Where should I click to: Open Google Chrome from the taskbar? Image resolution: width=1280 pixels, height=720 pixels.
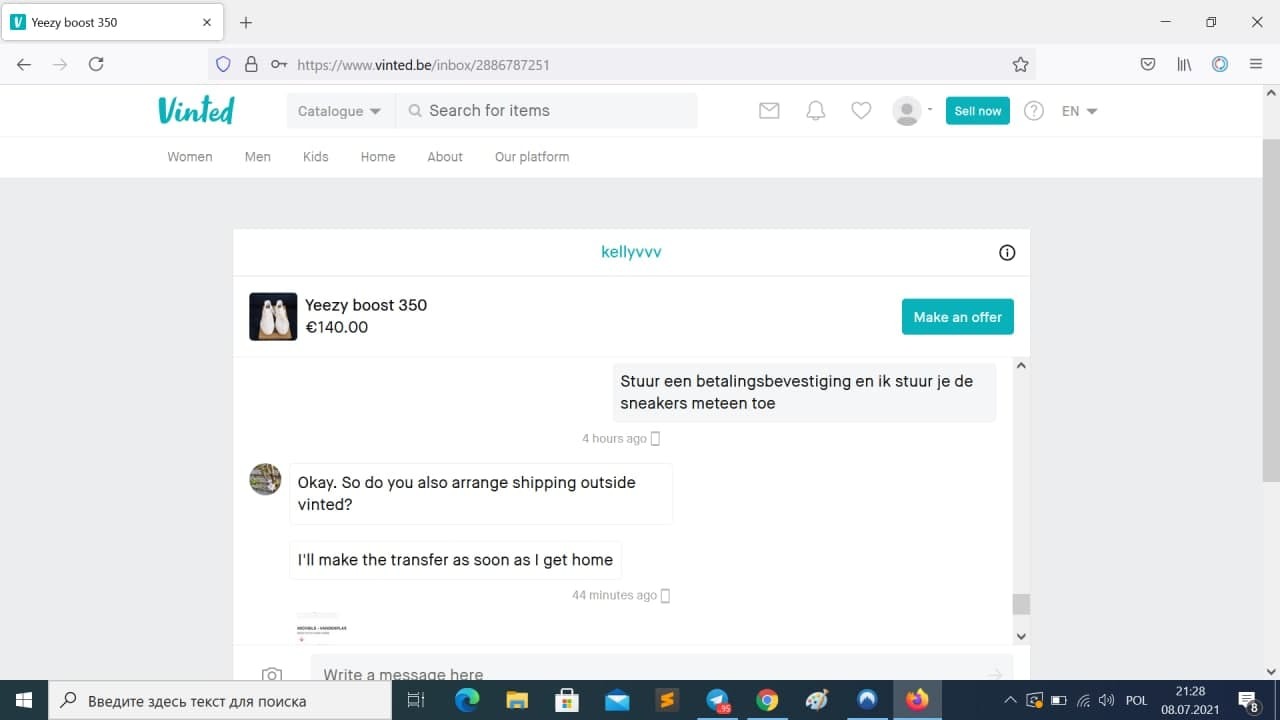767,700
